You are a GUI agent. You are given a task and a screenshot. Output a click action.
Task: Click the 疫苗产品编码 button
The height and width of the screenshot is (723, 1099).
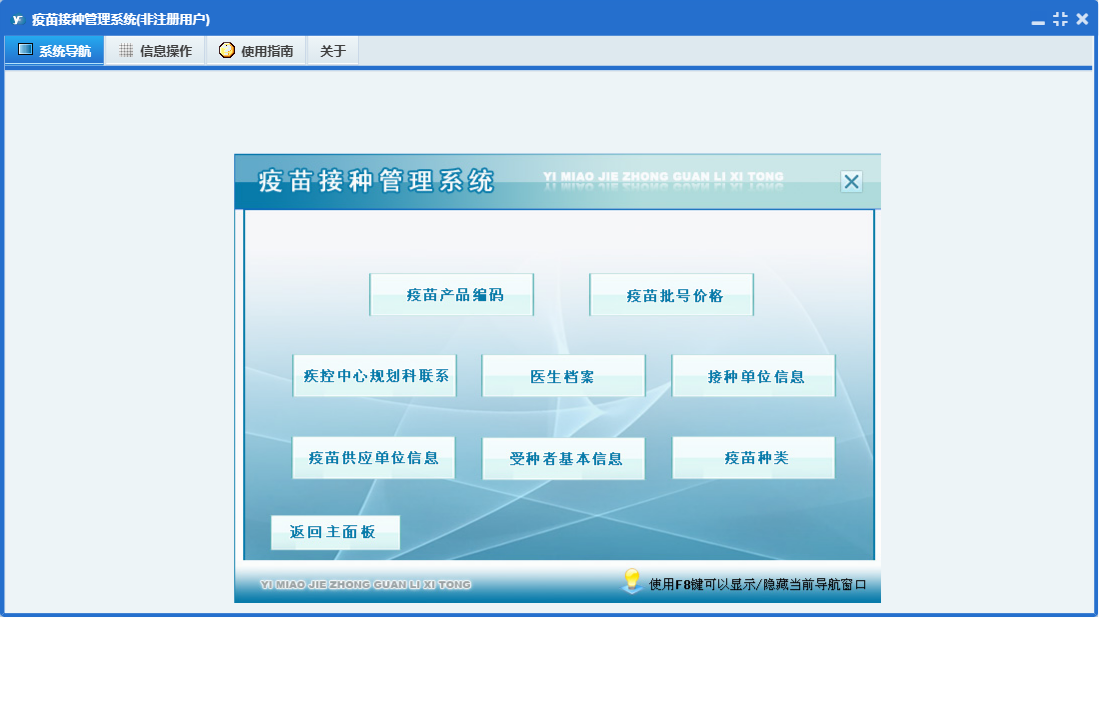pos(451,295)
